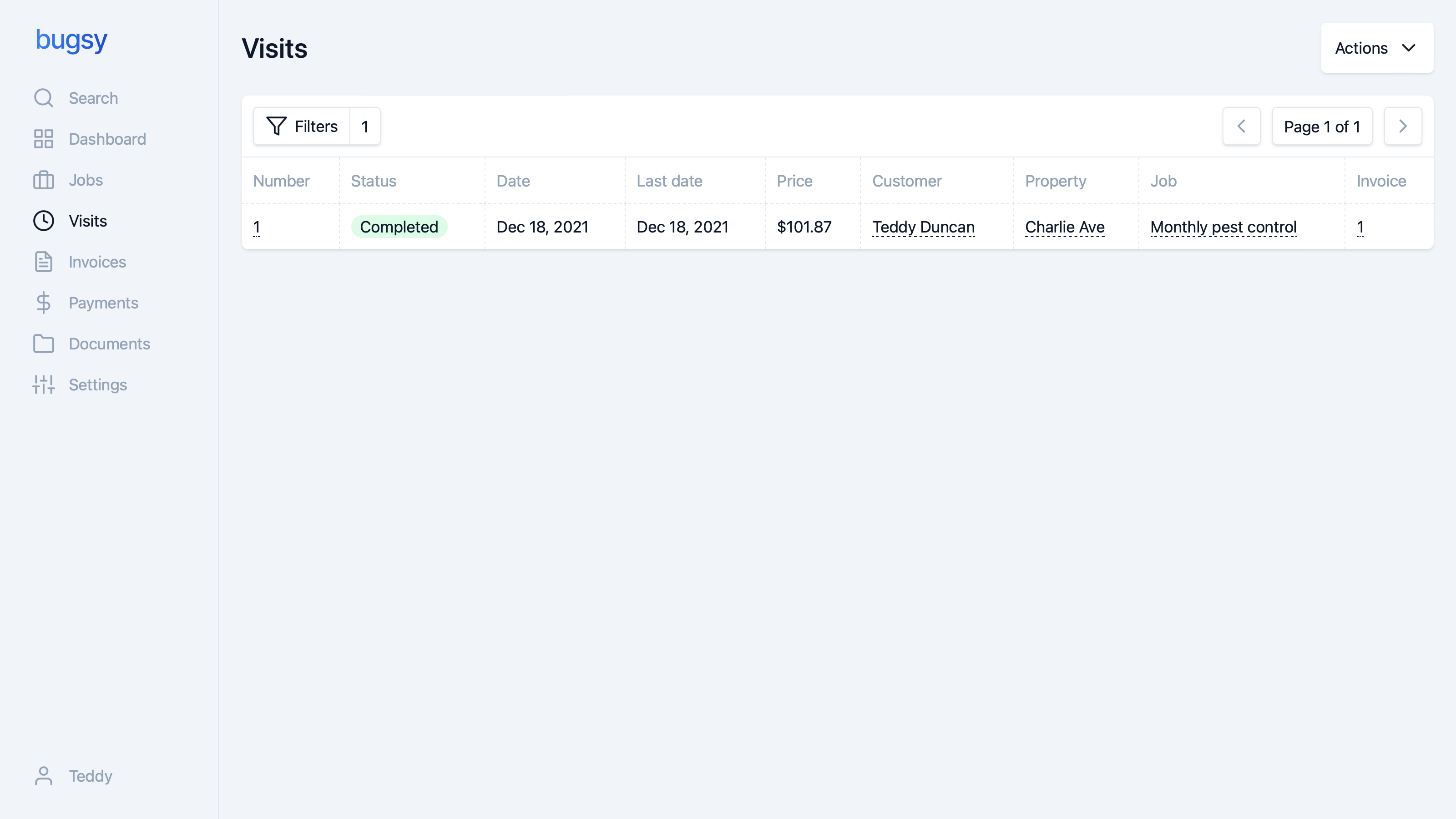
Task: Open the Actions dropdown
Action: [x=1376, y=48]
